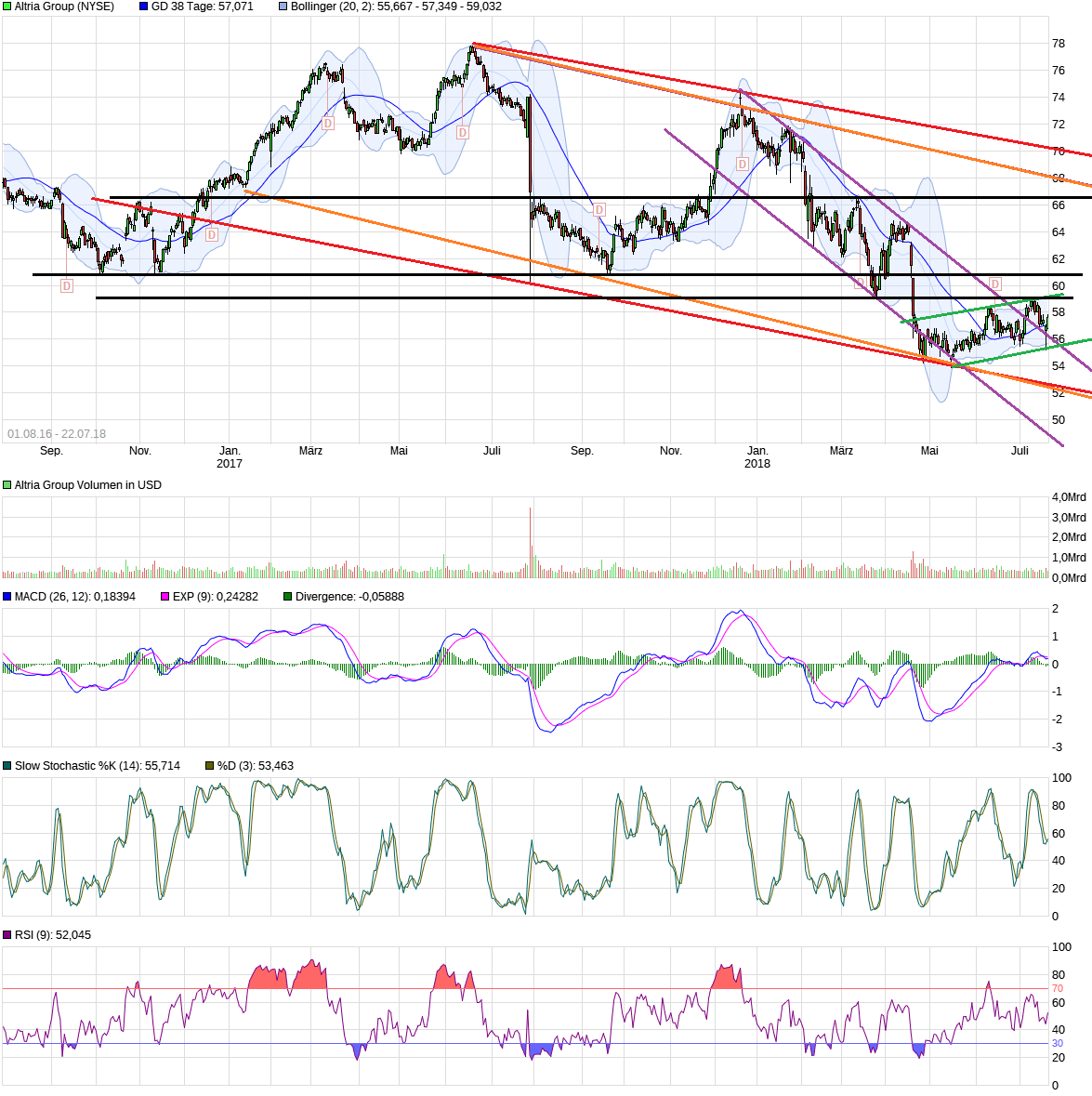Select the purple RSI (9) legend square
The height and width of the screenshot is (1096, 1092).
pyautogui.click(x=7, y=935)
